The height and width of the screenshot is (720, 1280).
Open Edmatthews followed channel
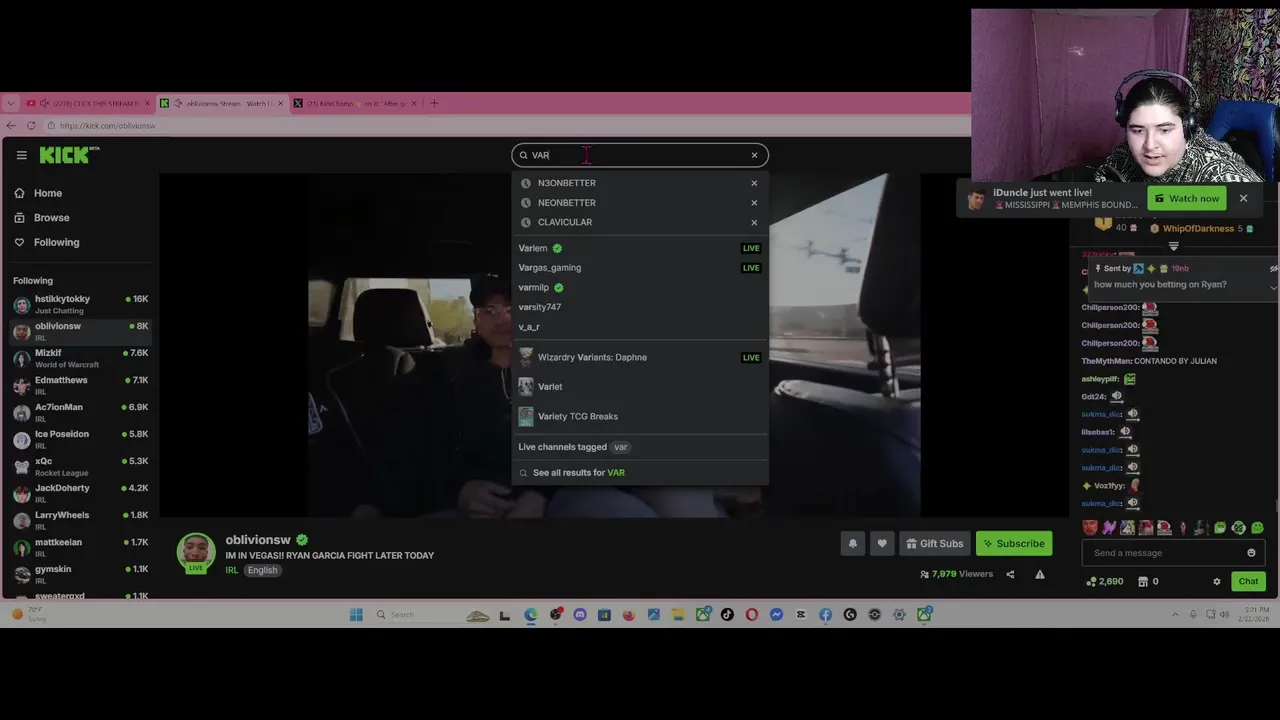tap(80, 385)
